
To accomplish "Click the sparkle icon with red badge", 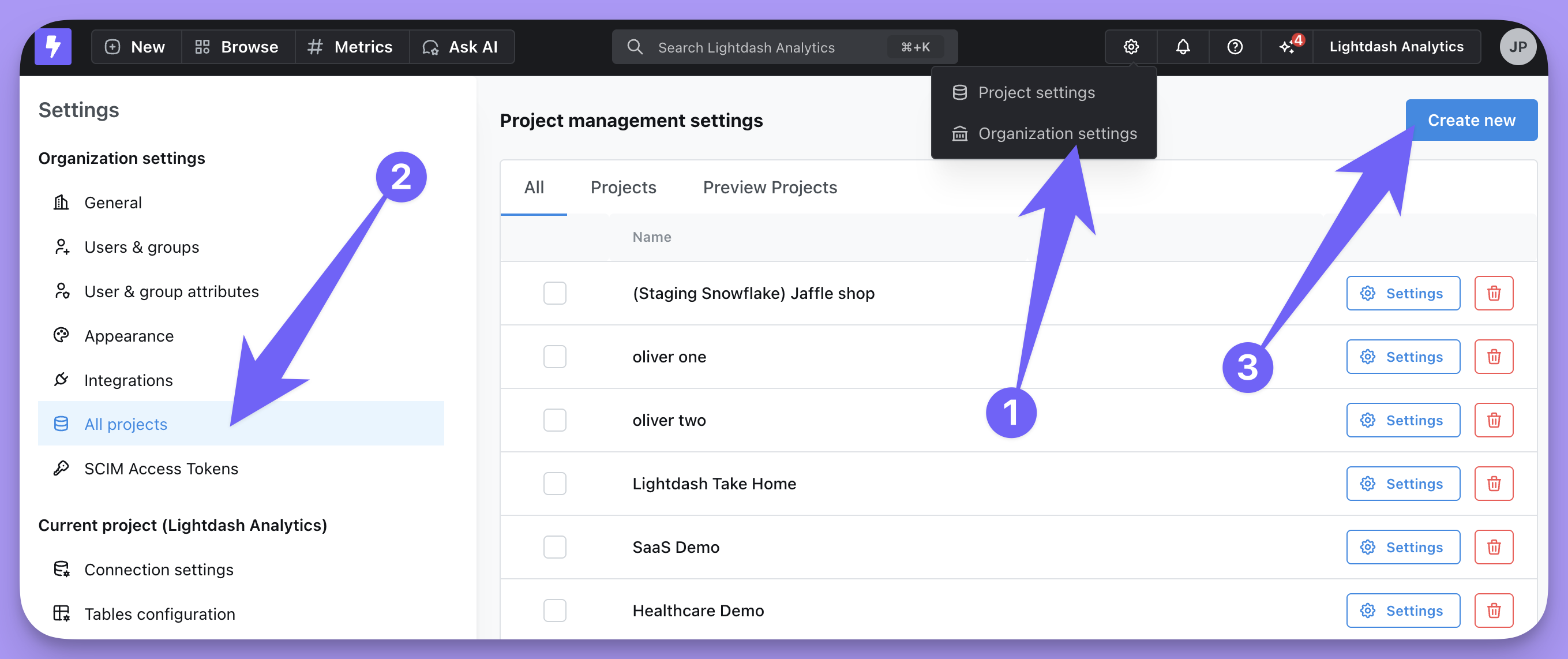I will [1286, 47].
